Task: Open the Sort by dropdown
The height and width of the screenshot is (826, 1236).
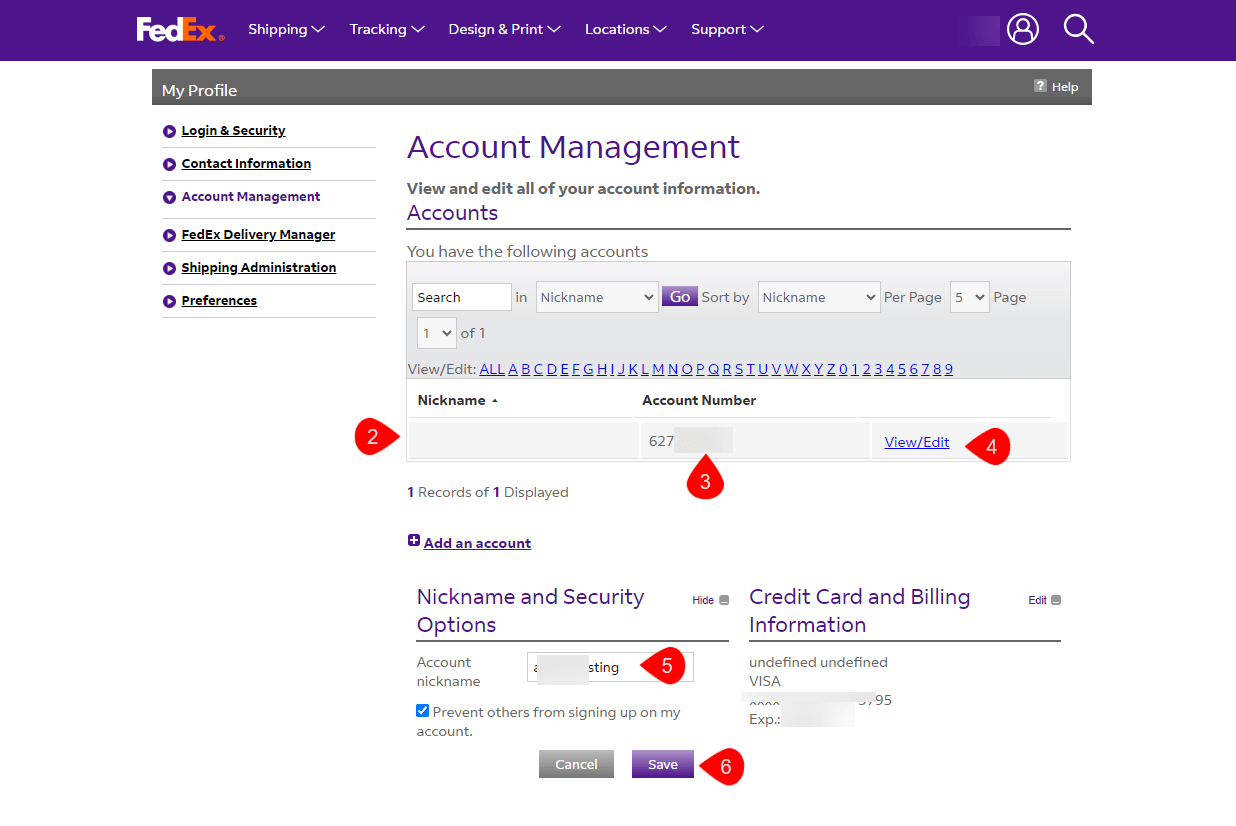Action: [x=818, y=297]
